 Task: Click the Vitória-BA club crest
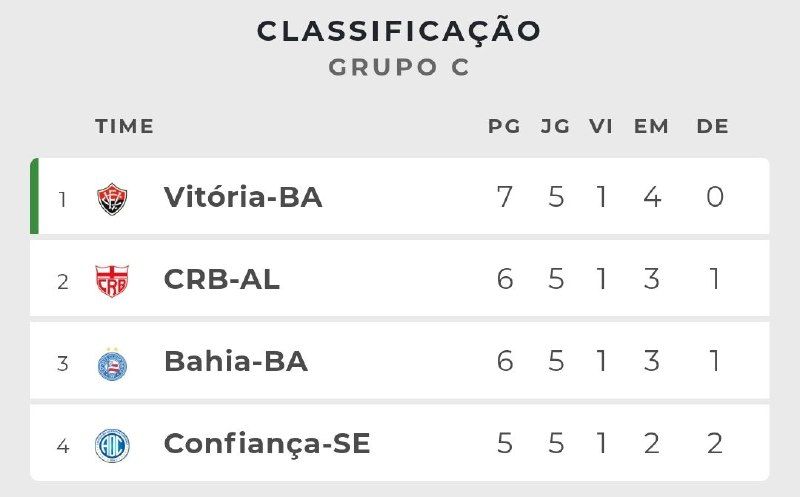[x=112, y=198]
